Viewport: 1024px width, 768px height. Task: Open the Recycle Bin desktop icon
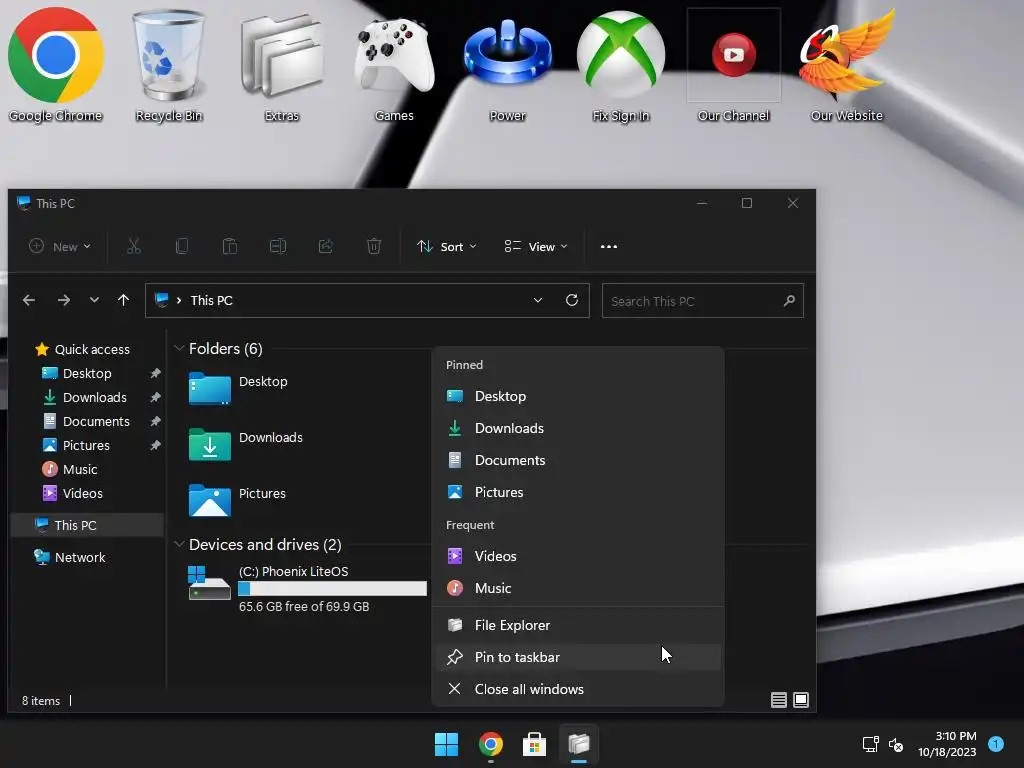point(168,65)
